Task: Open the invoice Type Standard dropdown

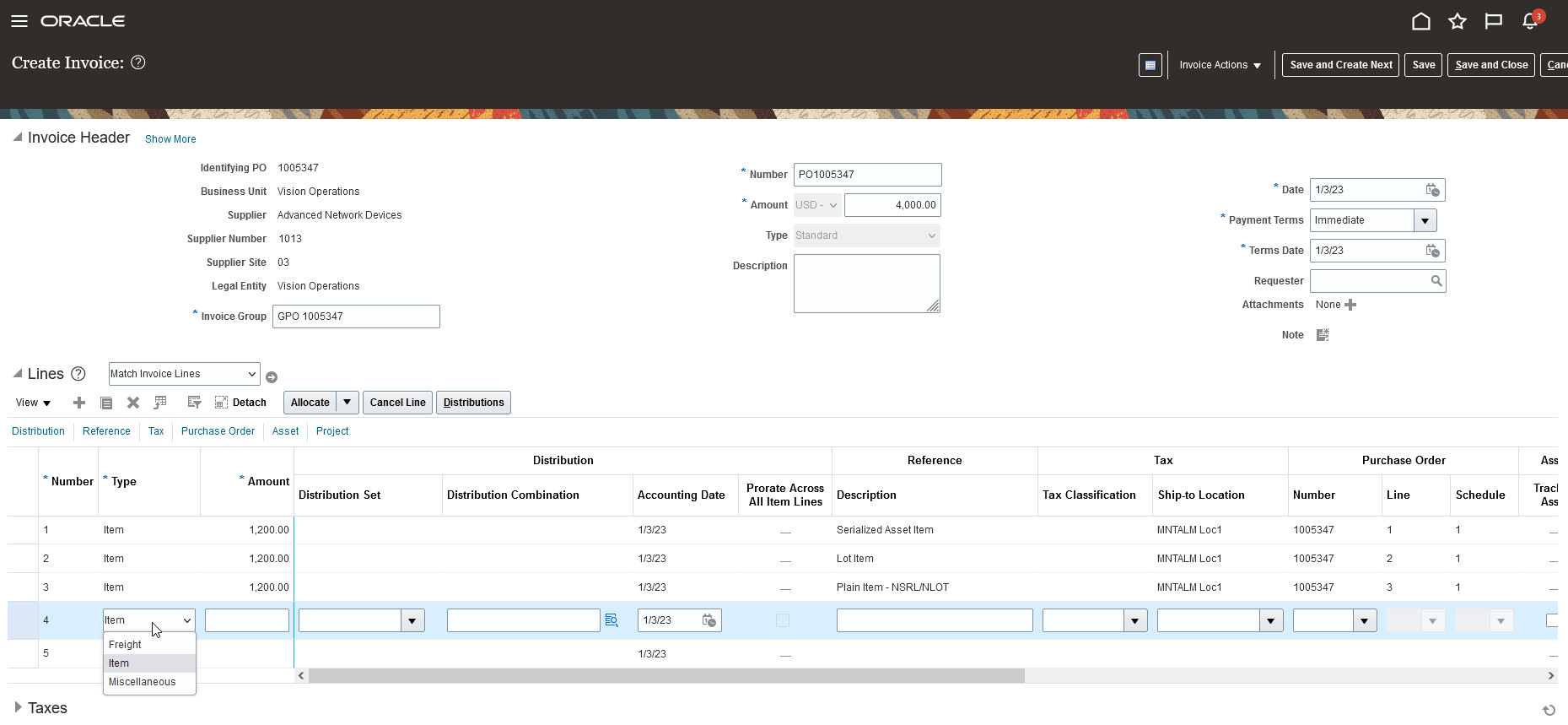Action: pos(866,235)
